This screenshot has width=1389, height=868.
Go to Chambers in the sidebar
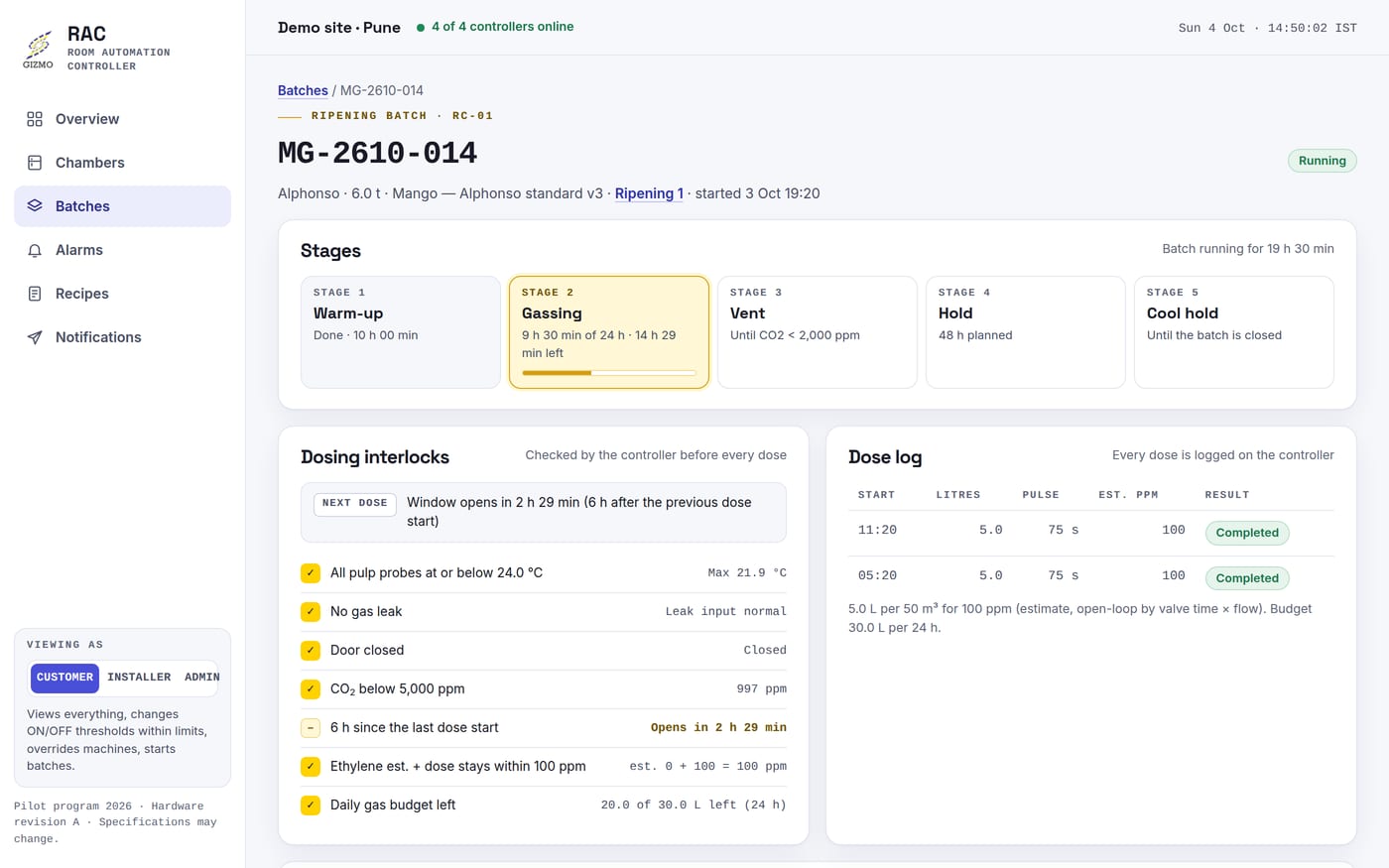tap(122, 163)
